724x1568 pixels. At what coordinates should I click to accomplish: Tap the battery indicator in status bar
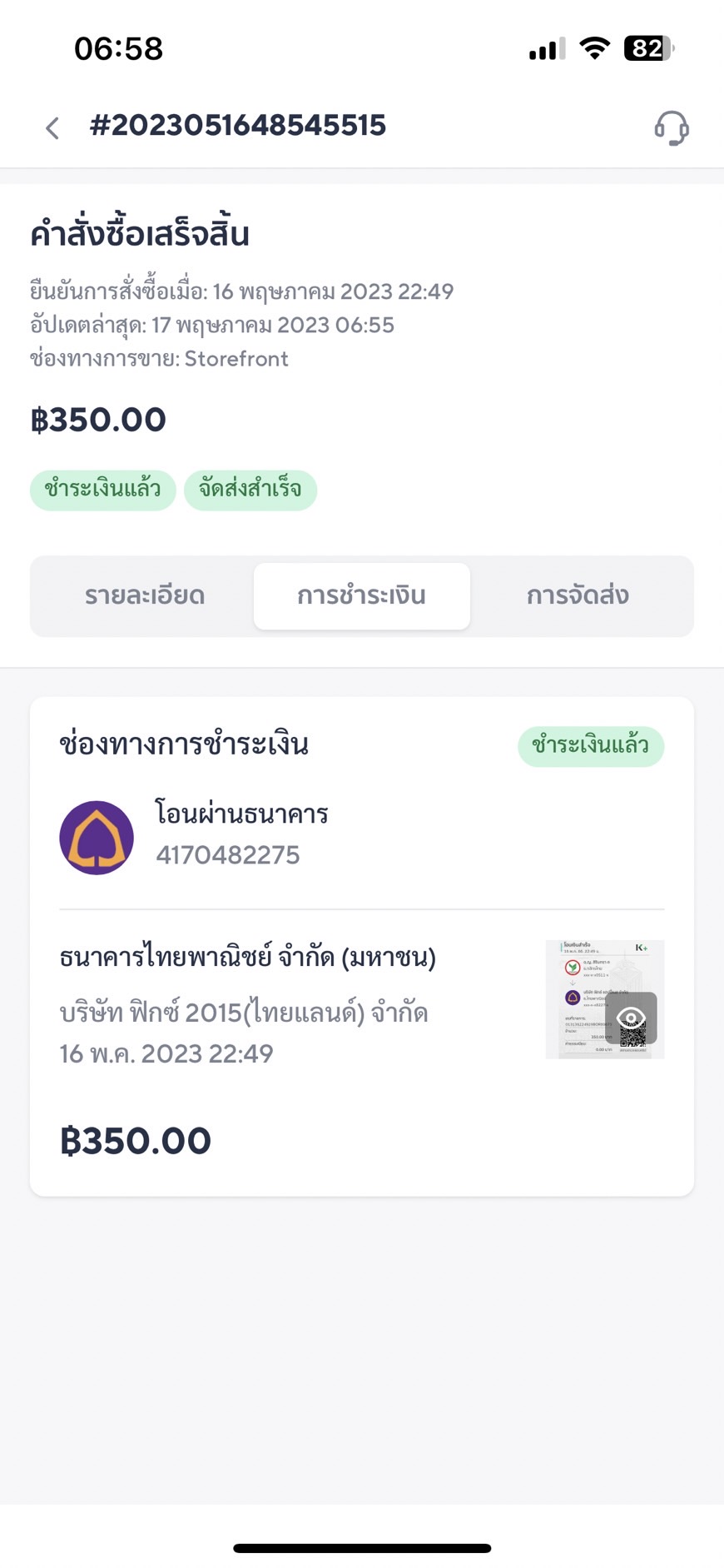tap(649, 48)
